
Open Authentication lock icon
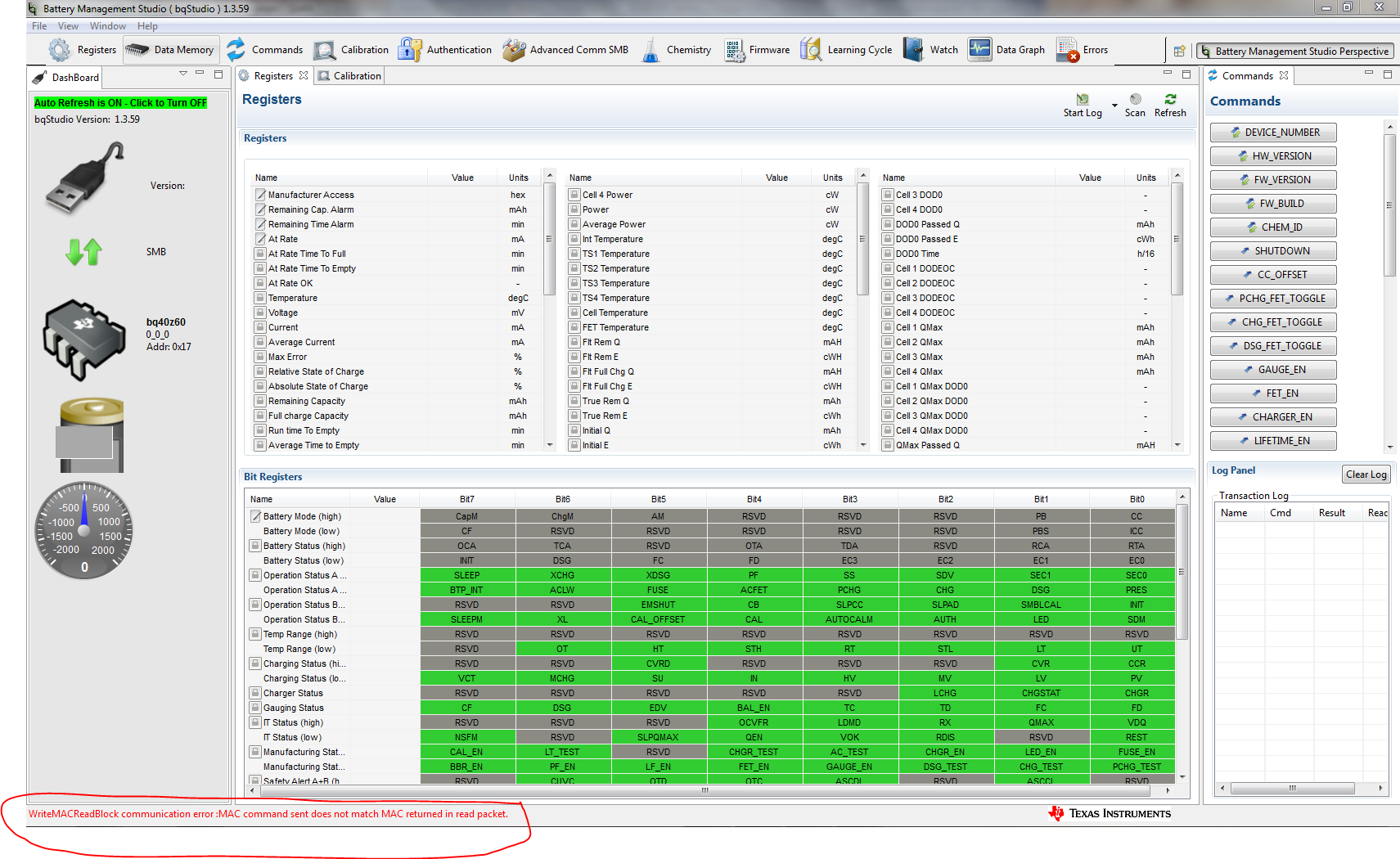409,50
